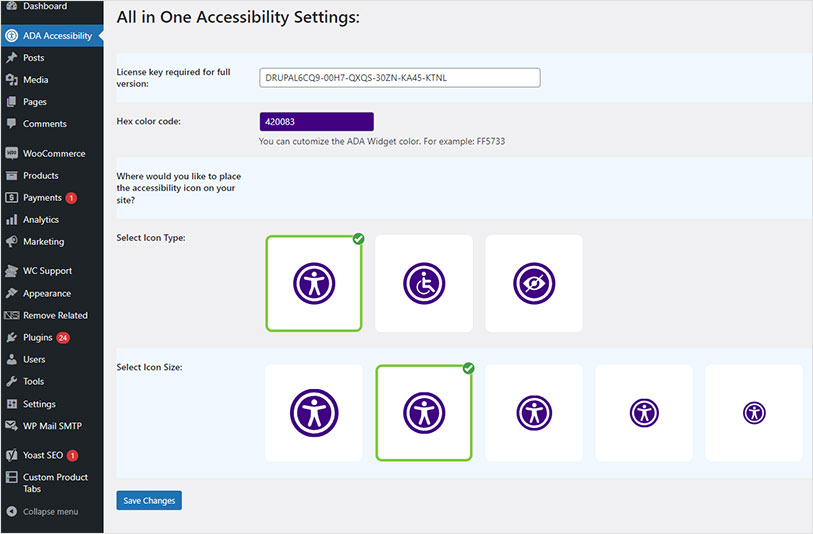The width and height of the screenshot is (813, 534).
Task: Click the Yoast SEO icon
Action: (x=11, y=455)
